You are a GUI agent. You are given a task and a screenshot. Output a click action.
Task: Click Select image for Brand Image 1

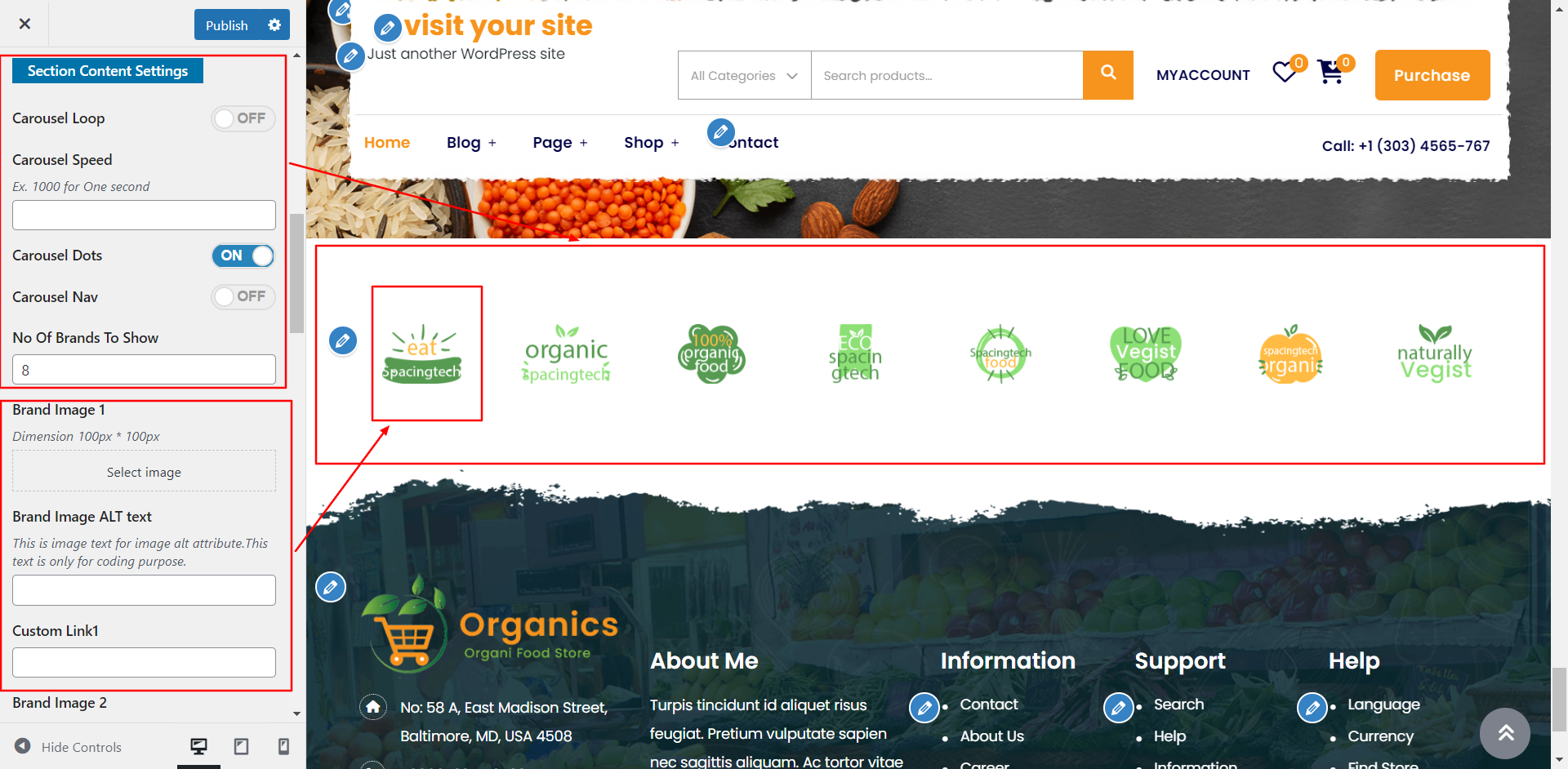144,471
